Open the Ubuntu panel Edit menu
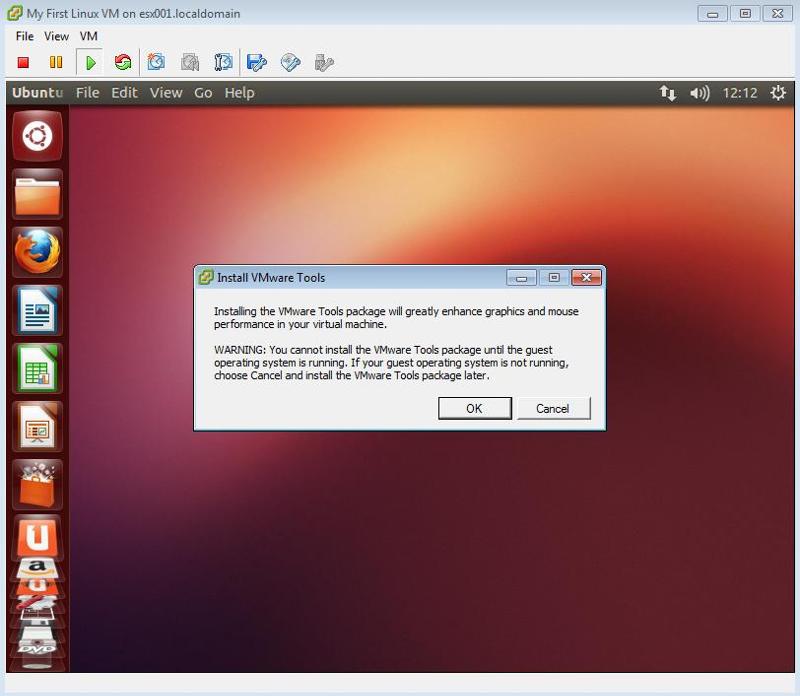This screenshot has height=696, width=800. [x=124, y=93]
